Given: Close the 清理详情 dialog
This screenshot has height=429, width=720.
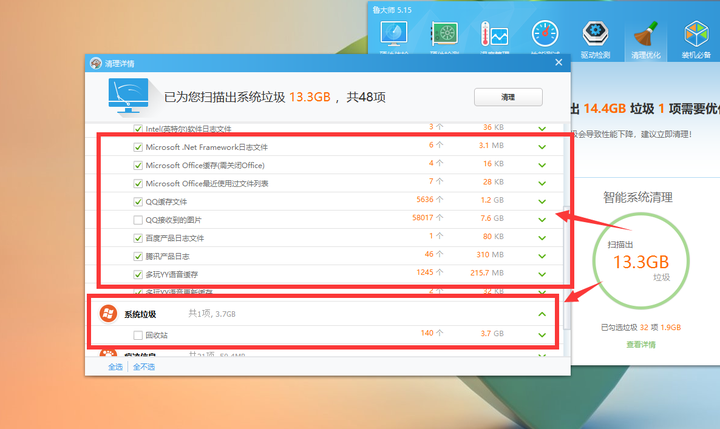Looking at the screenshot, I should click(558, 62).
